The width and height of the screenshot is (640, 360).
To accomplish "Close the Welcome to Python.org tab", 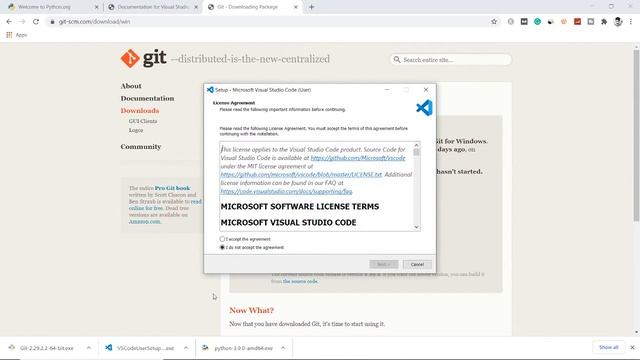I will pos(96,7).
